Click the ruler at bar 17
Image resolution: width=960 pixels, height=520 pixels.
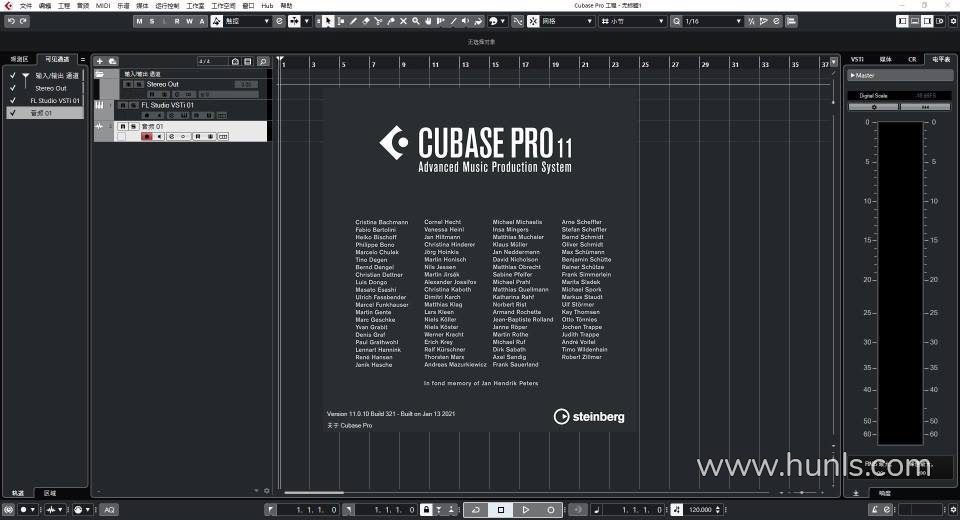pos(525,64)
